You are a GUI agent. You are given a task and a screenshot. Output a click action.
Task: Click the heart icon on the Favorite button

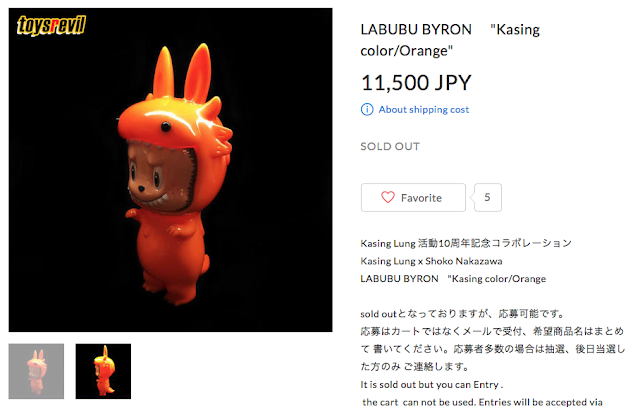point(387,198)
